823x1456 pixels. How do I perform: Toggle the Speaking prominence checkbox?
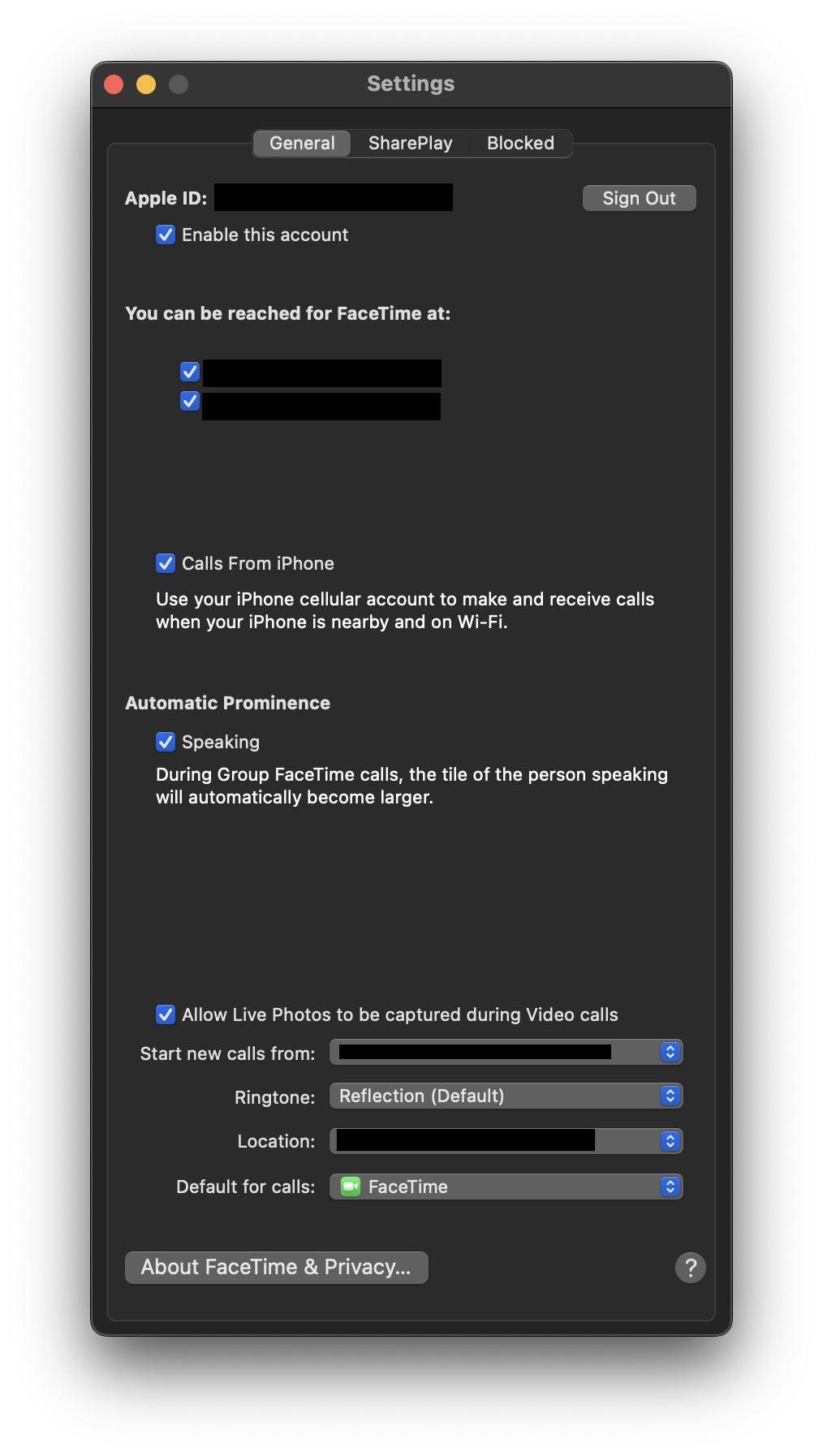pos(166,741)
